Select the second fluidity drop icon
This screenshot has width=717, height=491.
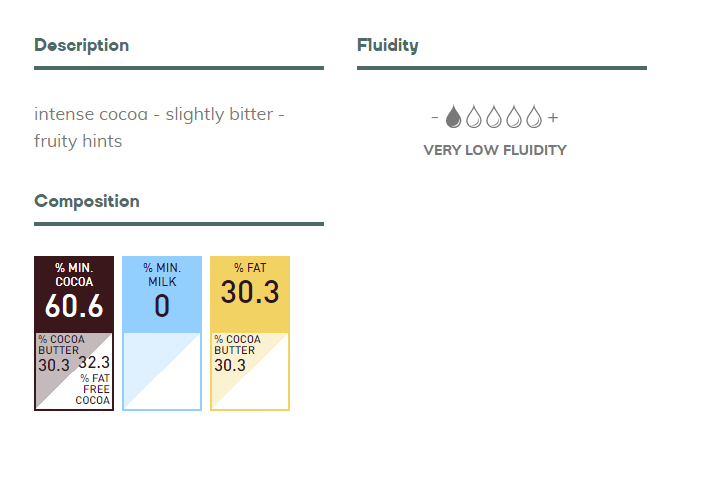tap(474, 117)
